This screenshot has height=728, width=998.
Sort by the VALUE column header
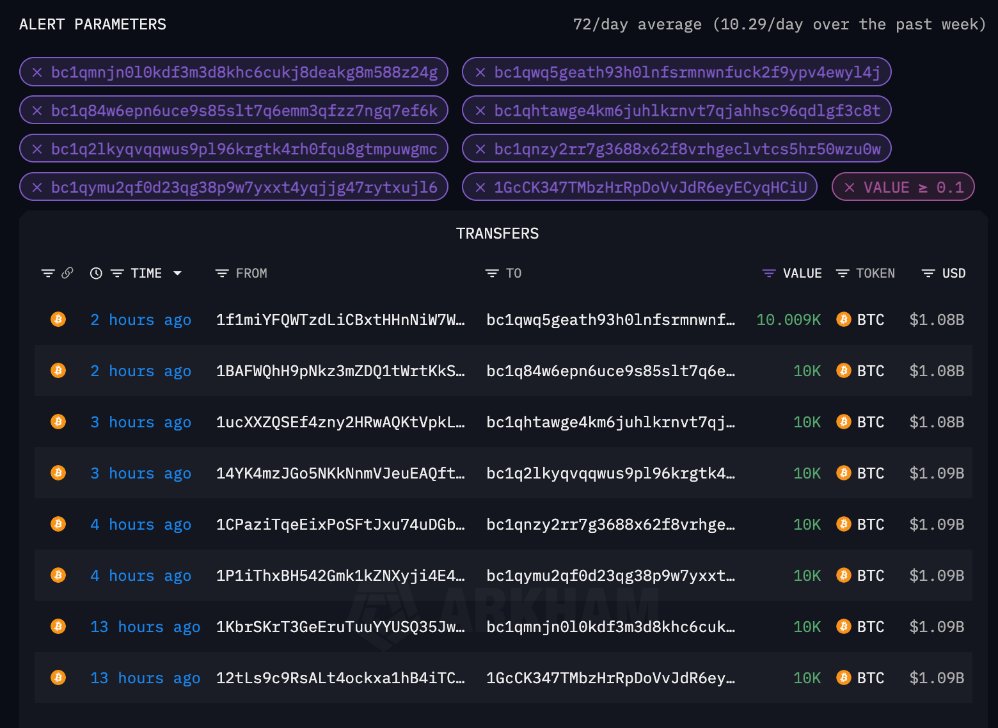point(802,273)
